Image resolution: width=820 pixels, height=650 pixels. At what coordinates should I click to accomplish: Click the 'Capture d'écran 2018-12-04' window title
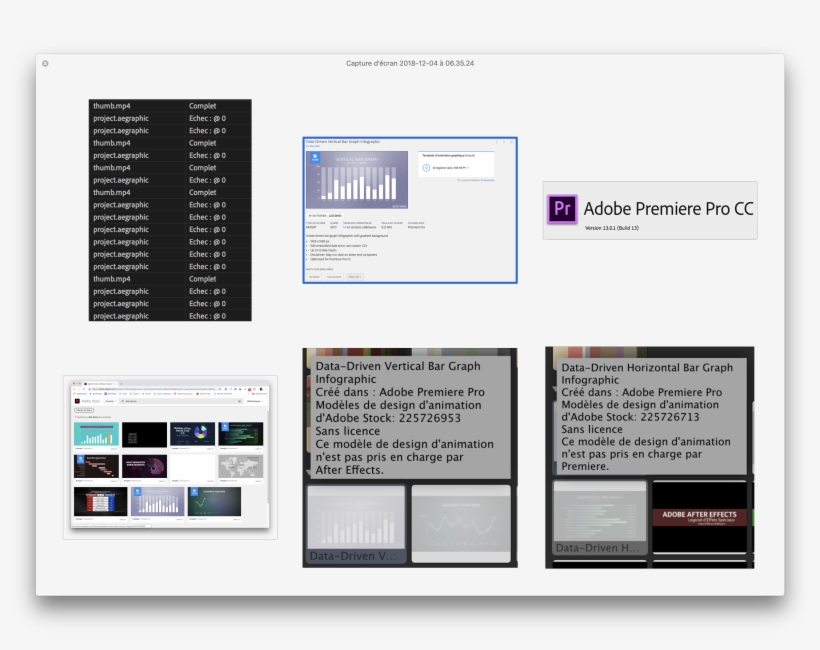[x=410, y=63]
